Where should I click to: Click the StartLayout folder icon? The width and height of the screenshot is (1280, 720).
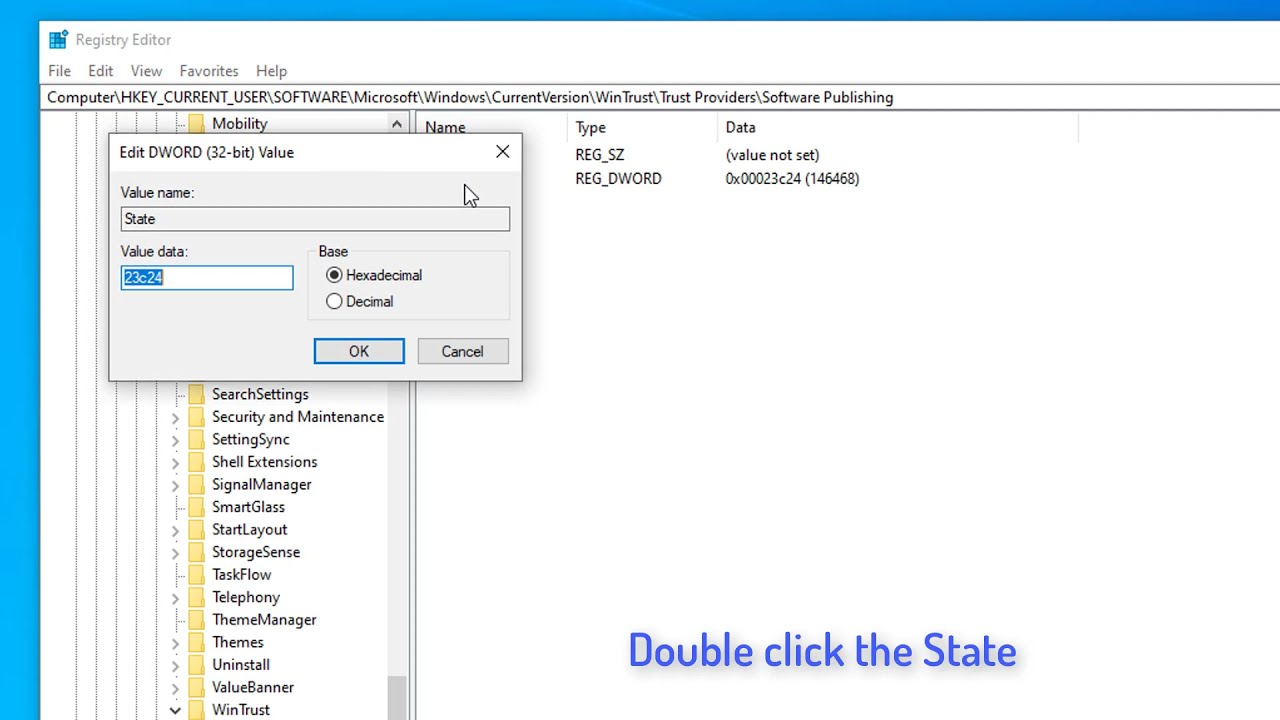click(196, 529)
